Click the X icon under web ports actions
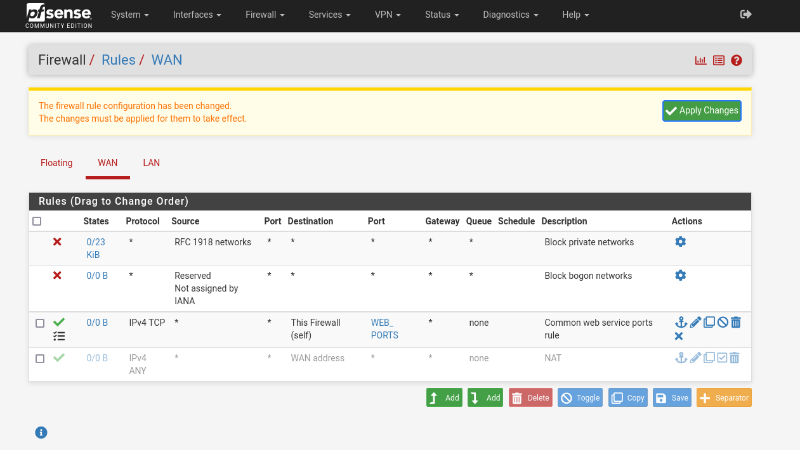The image size is (800, 450). click(x=679, y=336)
